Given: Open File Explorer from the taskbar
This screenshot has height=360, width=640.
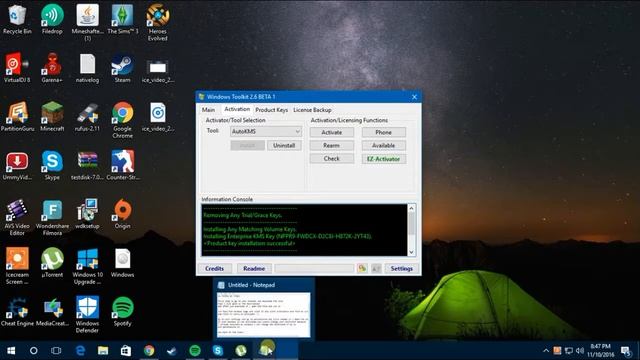Looking at the screenshot, I should (x=103, y=351).
